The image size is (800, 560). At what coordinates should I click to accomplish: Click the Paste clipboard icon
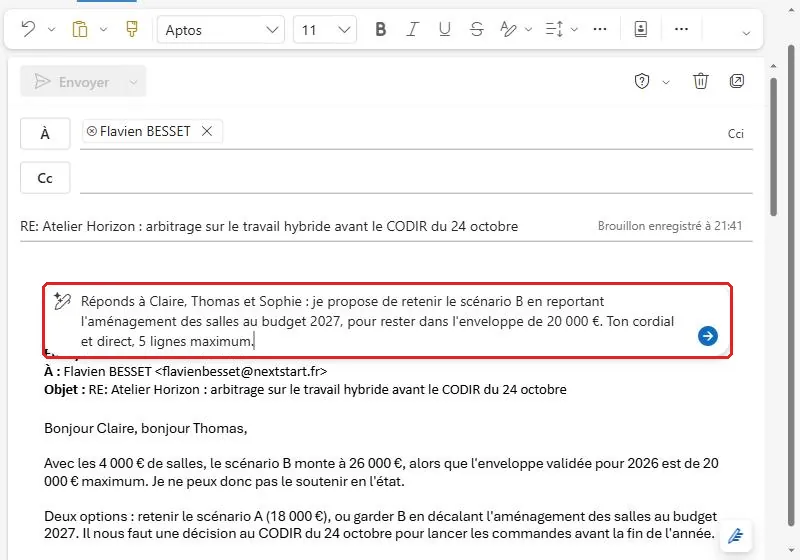click(x=80, y=30)
